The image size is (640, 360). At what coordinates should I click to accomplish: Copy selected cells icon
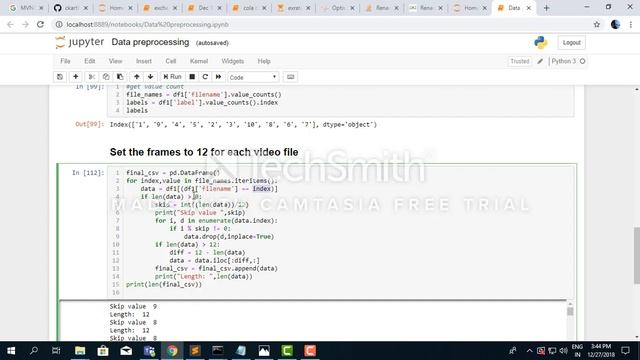(106, 77)
